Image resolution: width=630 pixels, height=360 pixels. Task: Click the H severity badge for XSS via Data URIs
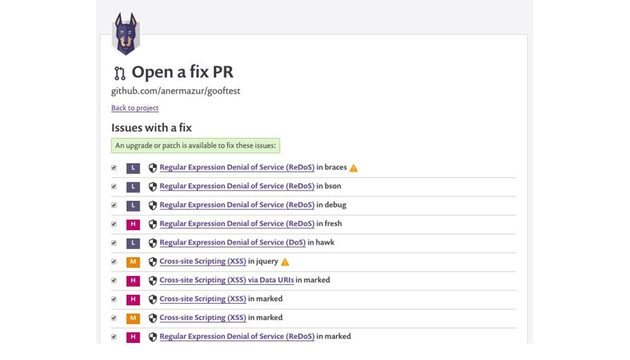[133, 281]
